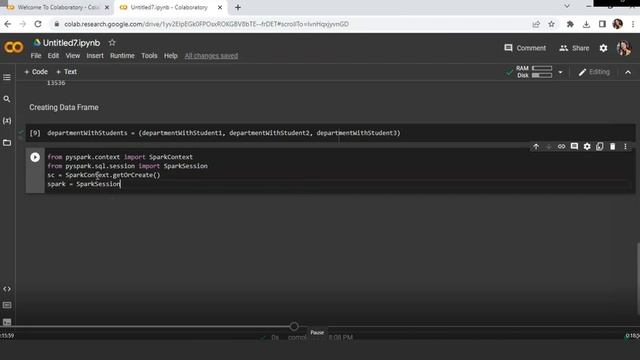Image resolution: width=640 pixels, height=360 pixels.
Task: Click the departmentWithStudents code cell [9]
Action: pos(330,133)
